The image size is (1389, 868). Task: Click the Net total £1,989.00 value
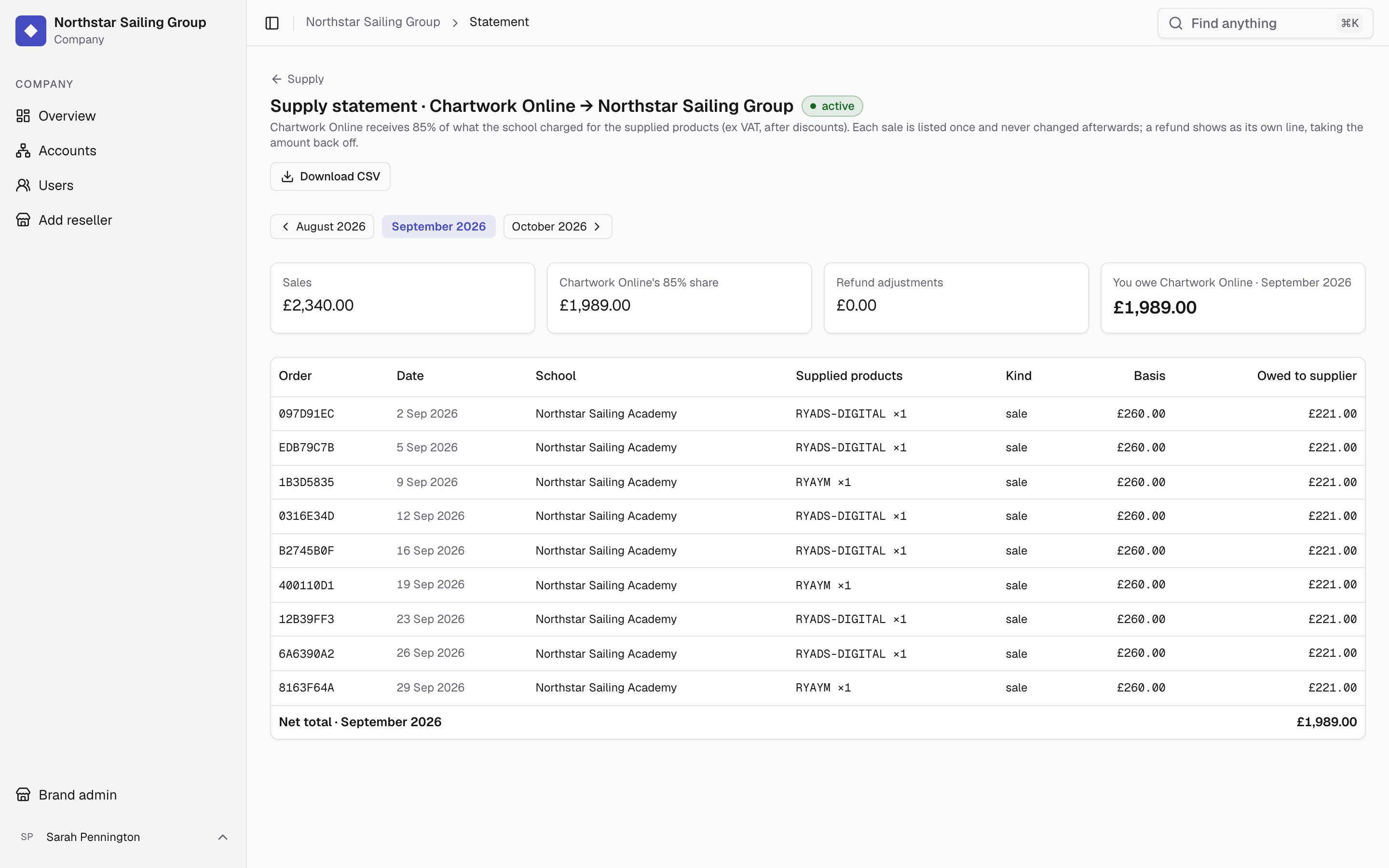[1326, 722]
